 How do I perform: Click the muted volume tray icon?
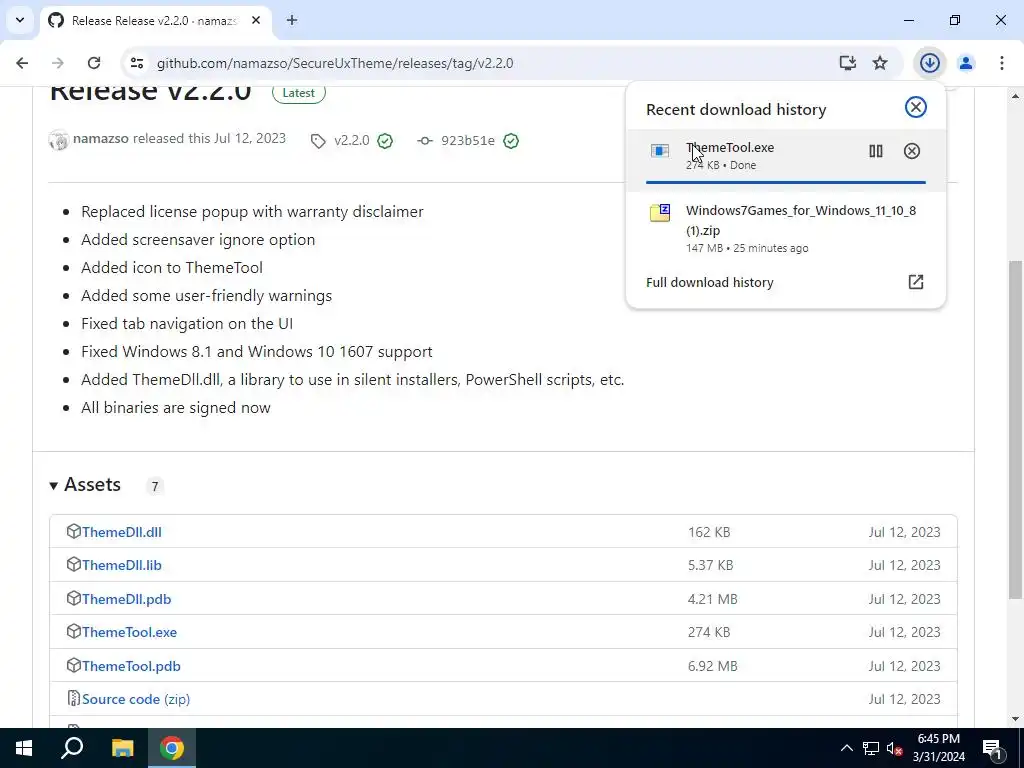point(895,749)
